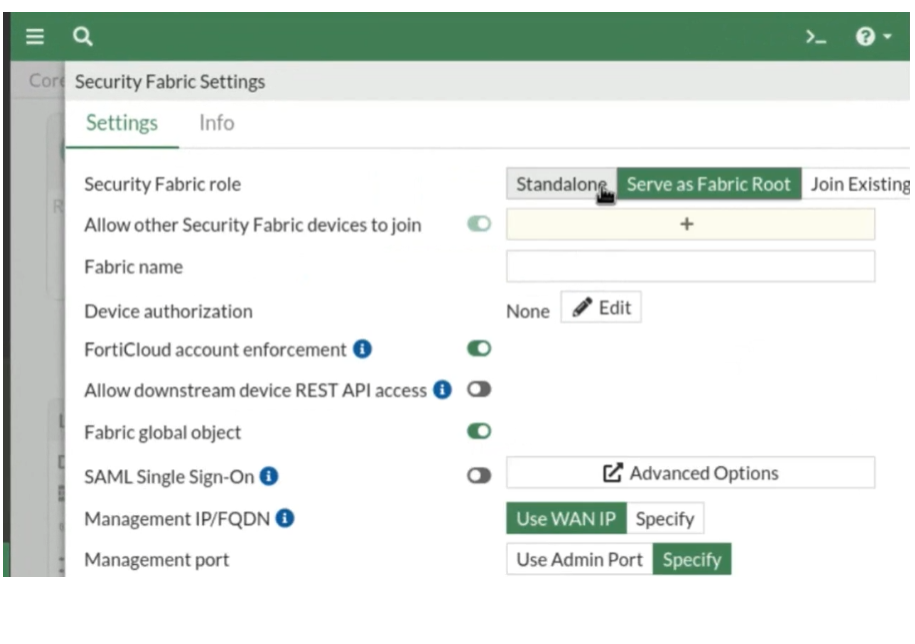
Task: Click the Security Fabric role label
Action: (x=162, y=184)
